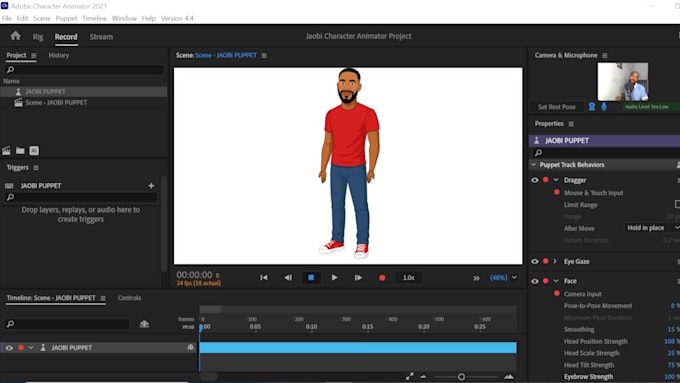Open the Triggers panel menu icon
The width and height of the screenshot is (680, 383).
36,168
